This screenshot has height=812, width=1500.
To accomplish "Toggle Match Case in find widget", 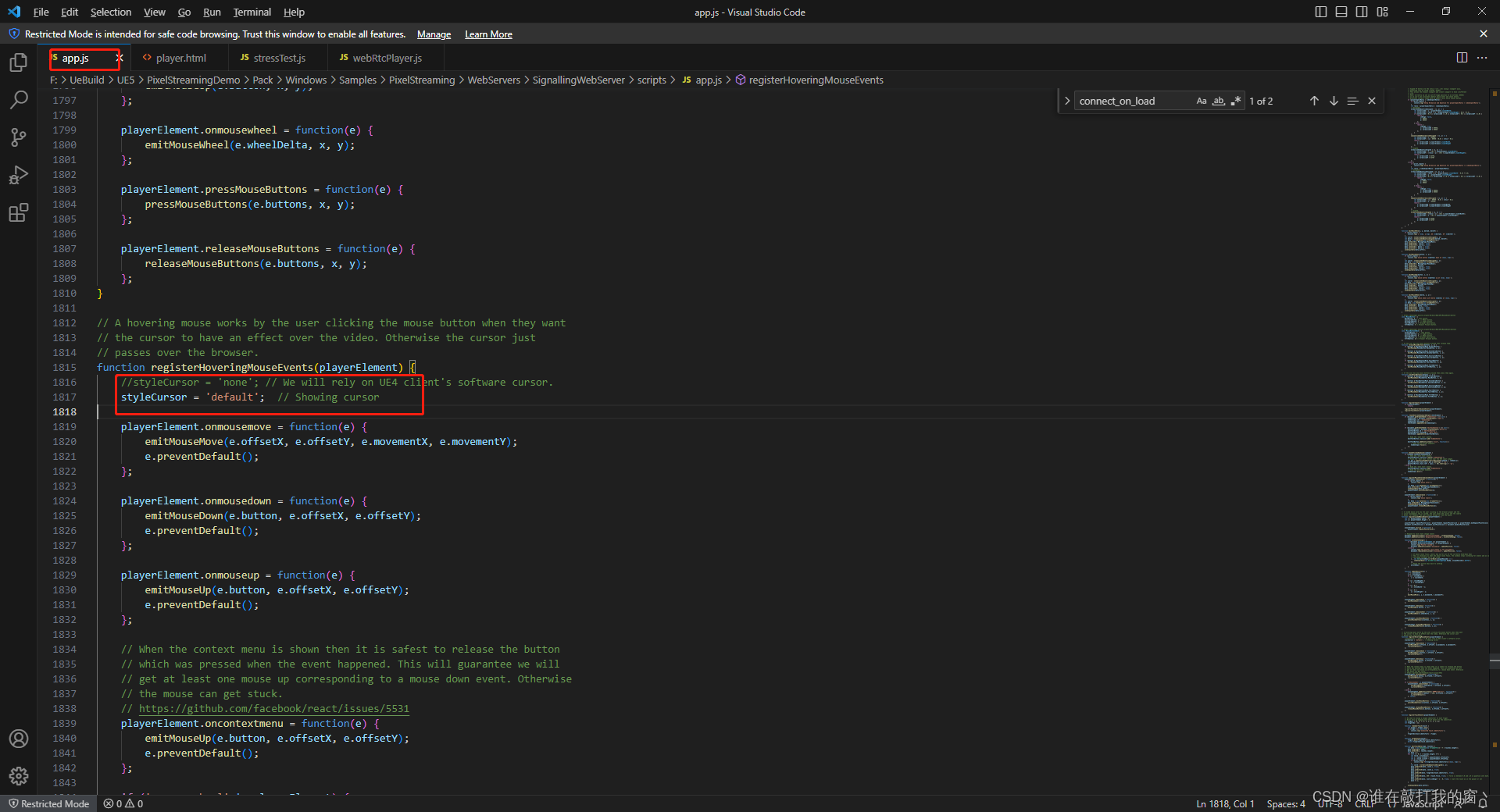I will pos(1202,101).
